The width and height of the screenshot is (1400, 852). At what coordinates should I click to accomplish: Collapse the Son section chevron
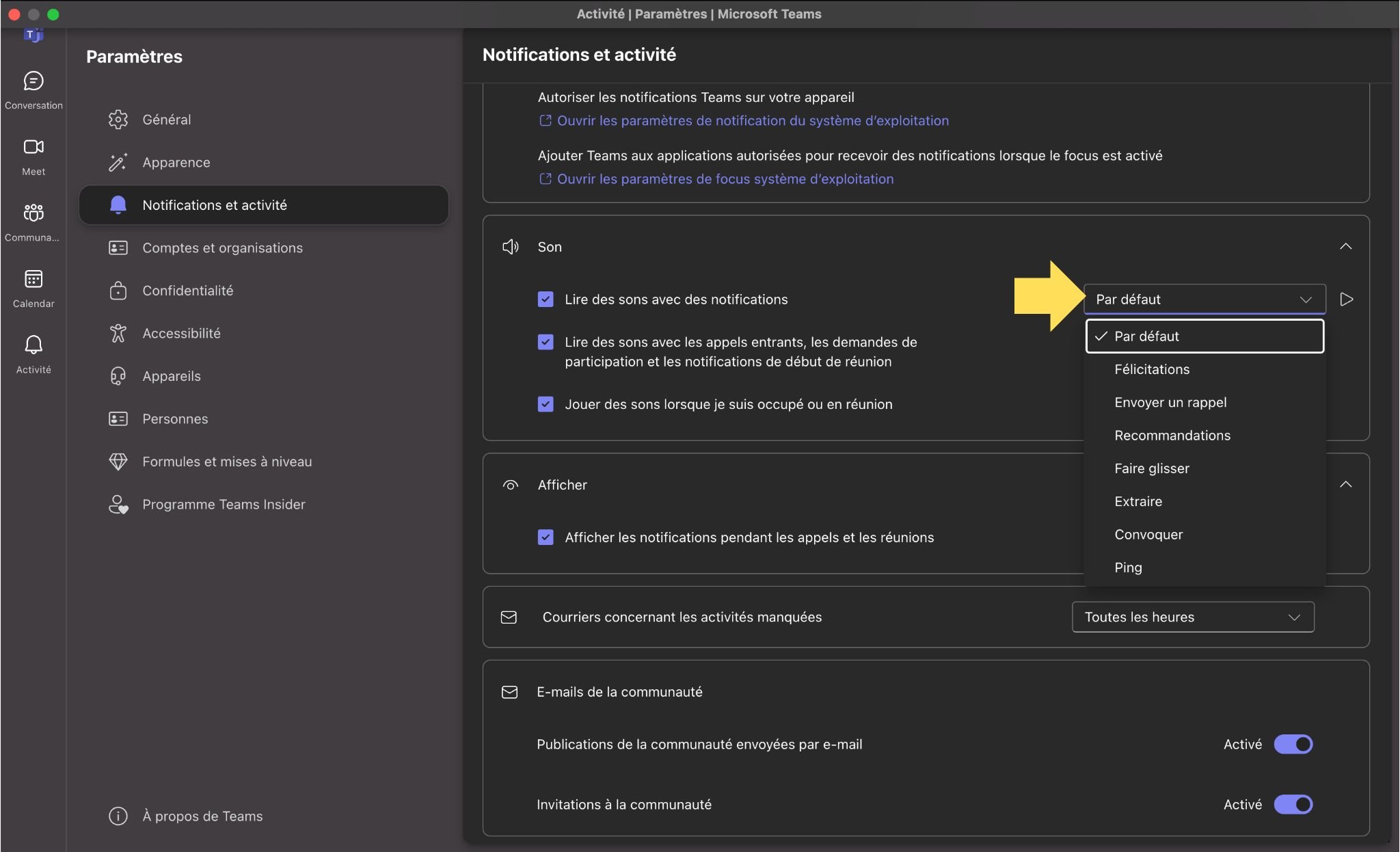(x=1345, y=247)
